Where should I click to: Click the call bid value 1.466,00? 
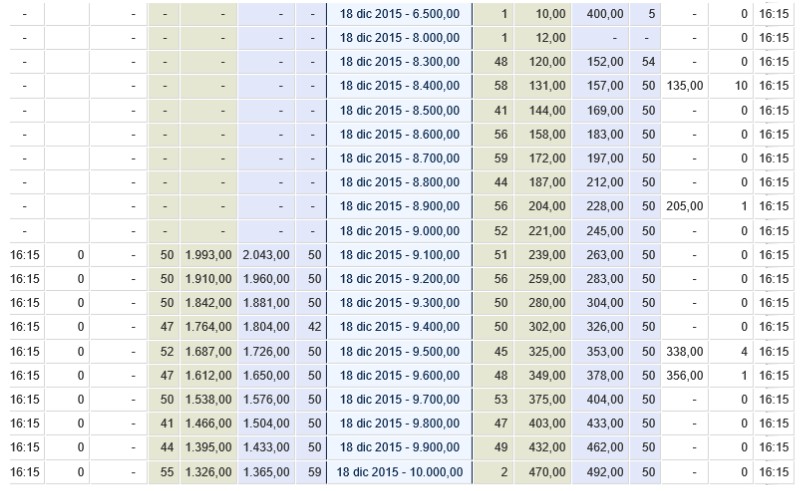pos(208,423)
